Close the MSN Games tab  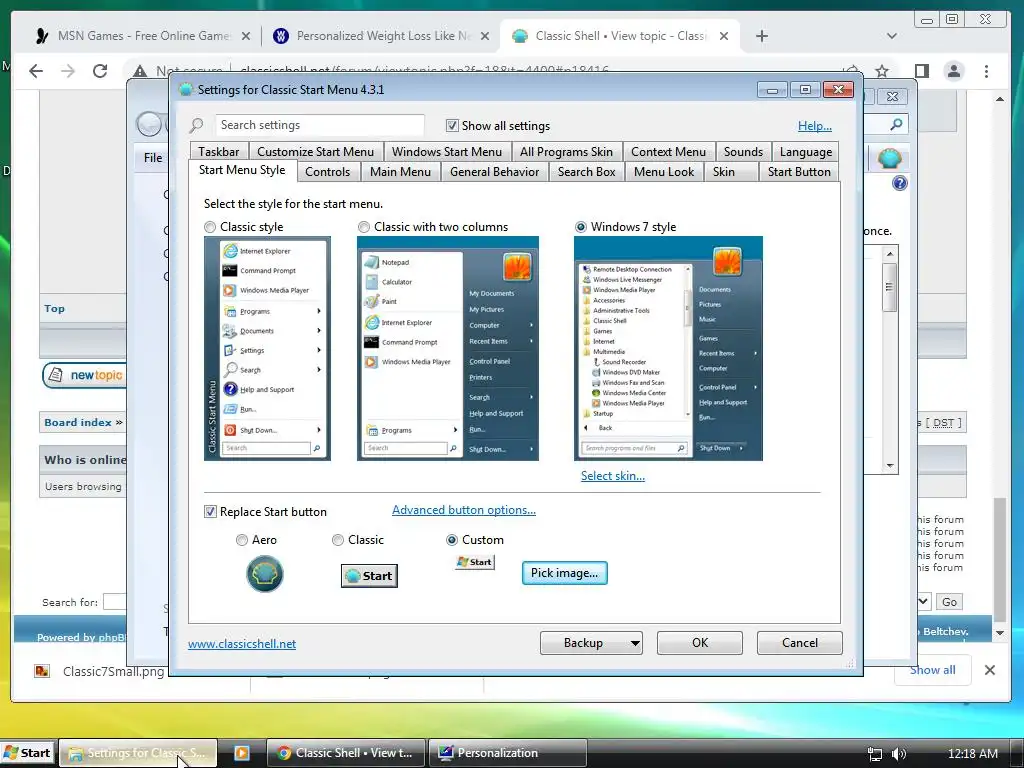point(246,36)
